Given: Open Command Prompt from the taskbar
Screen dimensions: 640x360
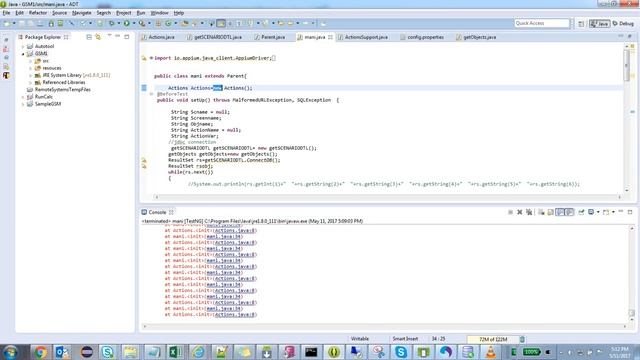Looking at the screenshot, I should pyautogui.click(x=311, y=352).
